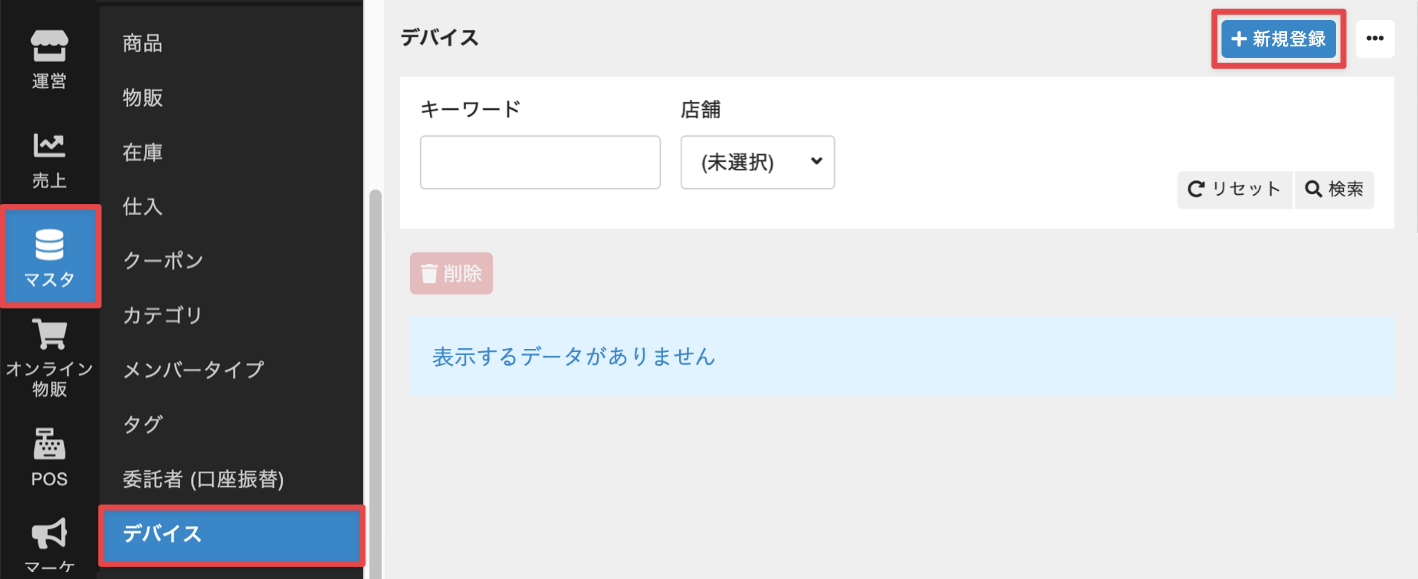
Task: Focus the キーワード input field
Action: pyautogui.click(x=540, y=162)
